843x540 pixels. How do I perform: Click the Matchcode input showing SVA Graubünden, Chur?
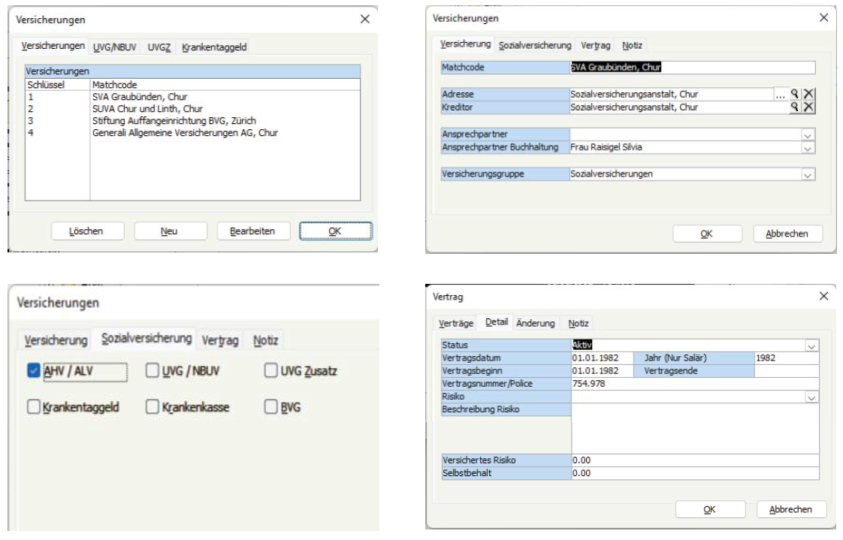pos(692,67)
